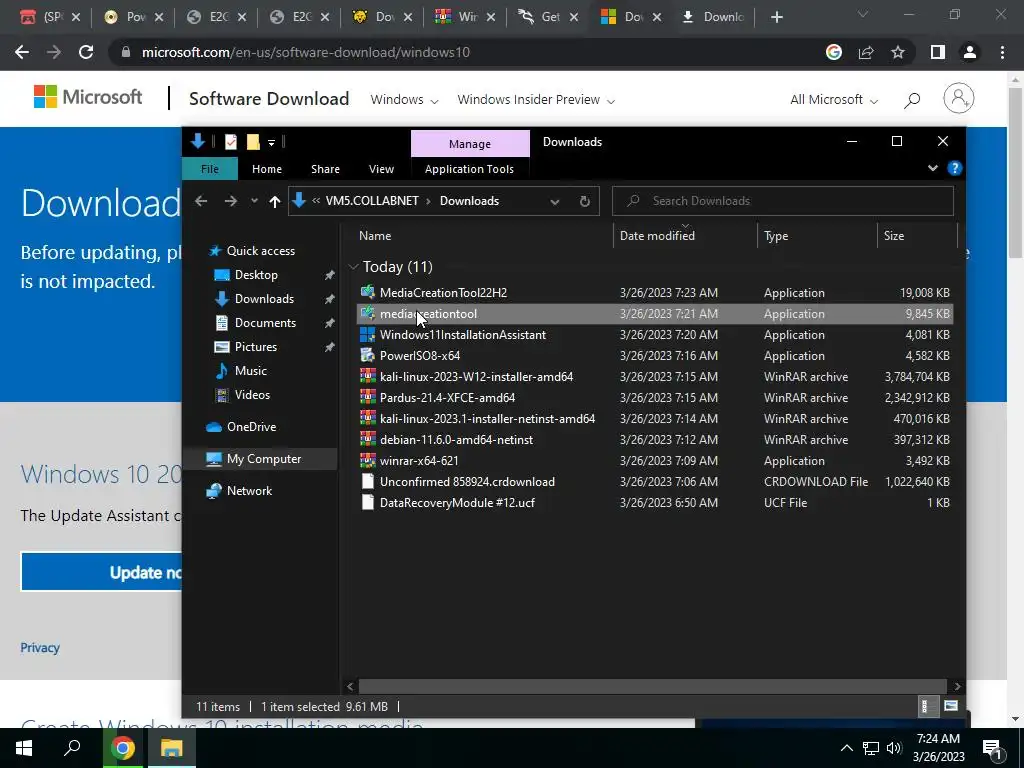Open Chrome profile avatar icon
The width and height of the screenshot is (1024, 768).
970,52
